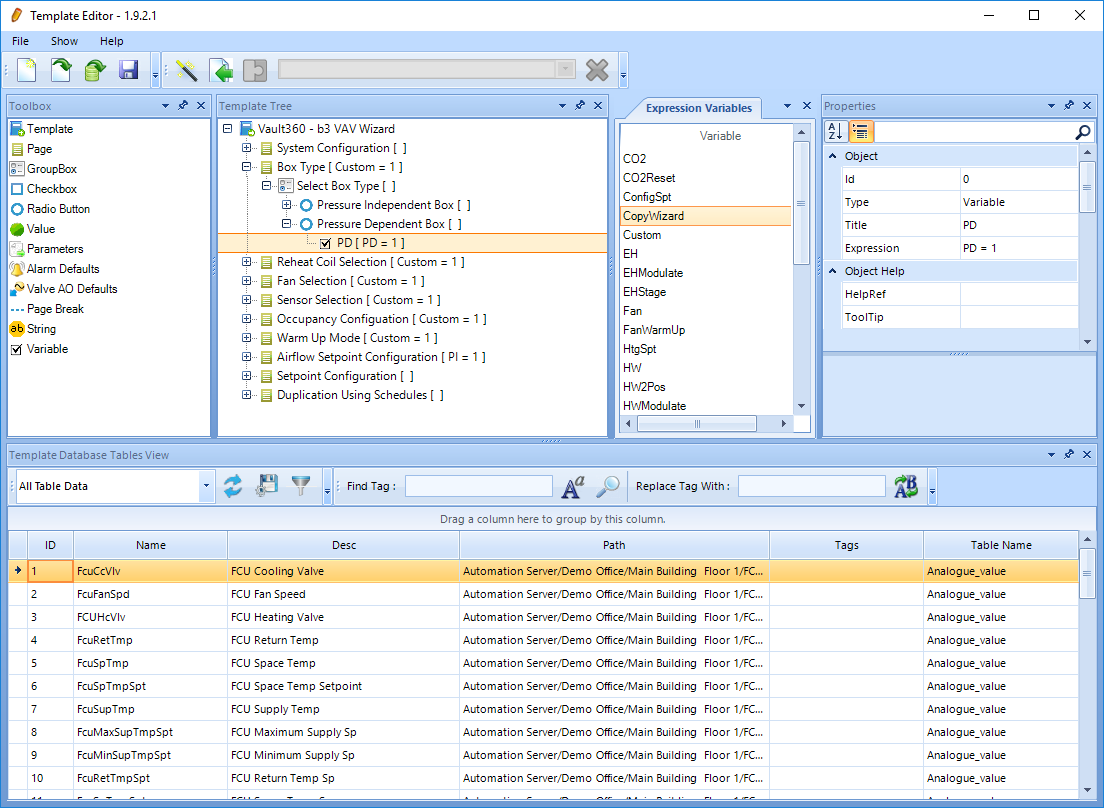Click the filter funnel icon

(x=301, y=486)
